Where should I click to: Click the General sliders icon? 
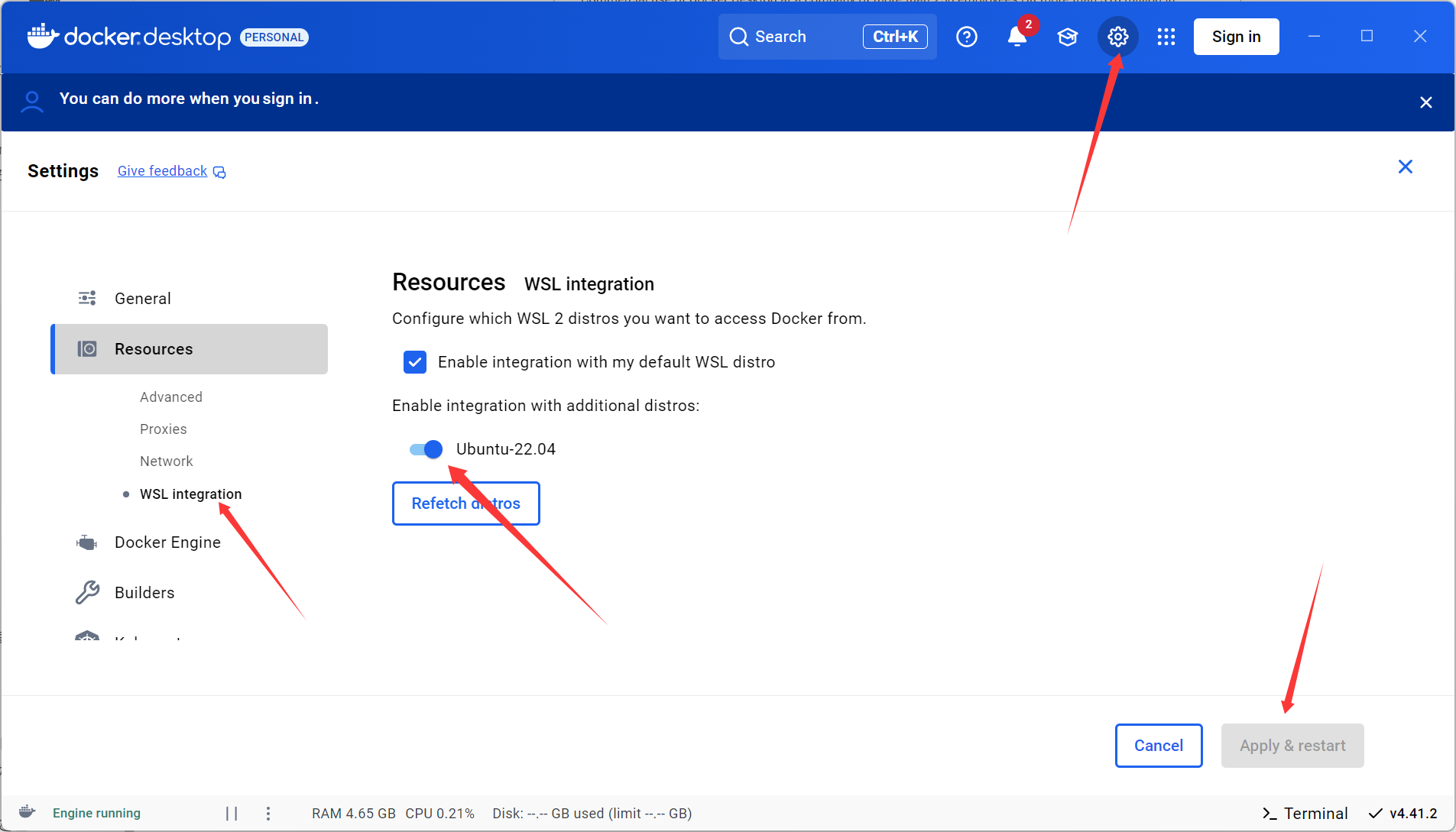click(87, 298)
